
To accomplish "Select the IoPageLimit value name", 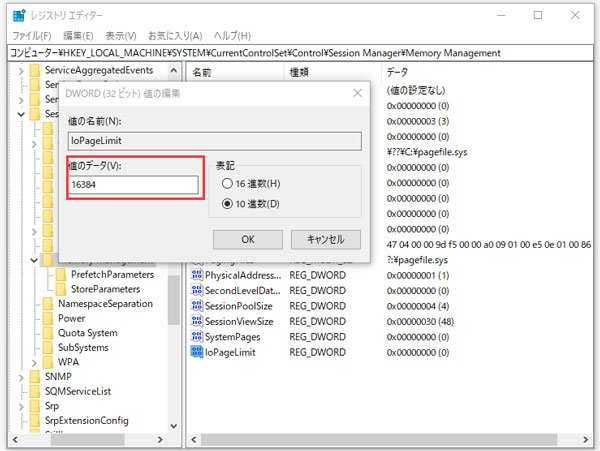I will click(230, 352).
